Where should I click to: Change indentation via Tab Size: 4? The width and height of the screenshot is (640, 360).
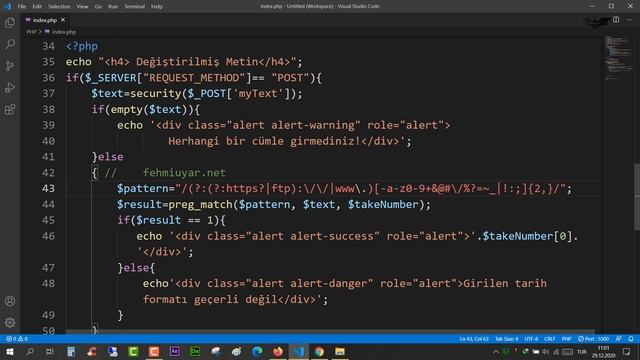click(x=507, y=339)
